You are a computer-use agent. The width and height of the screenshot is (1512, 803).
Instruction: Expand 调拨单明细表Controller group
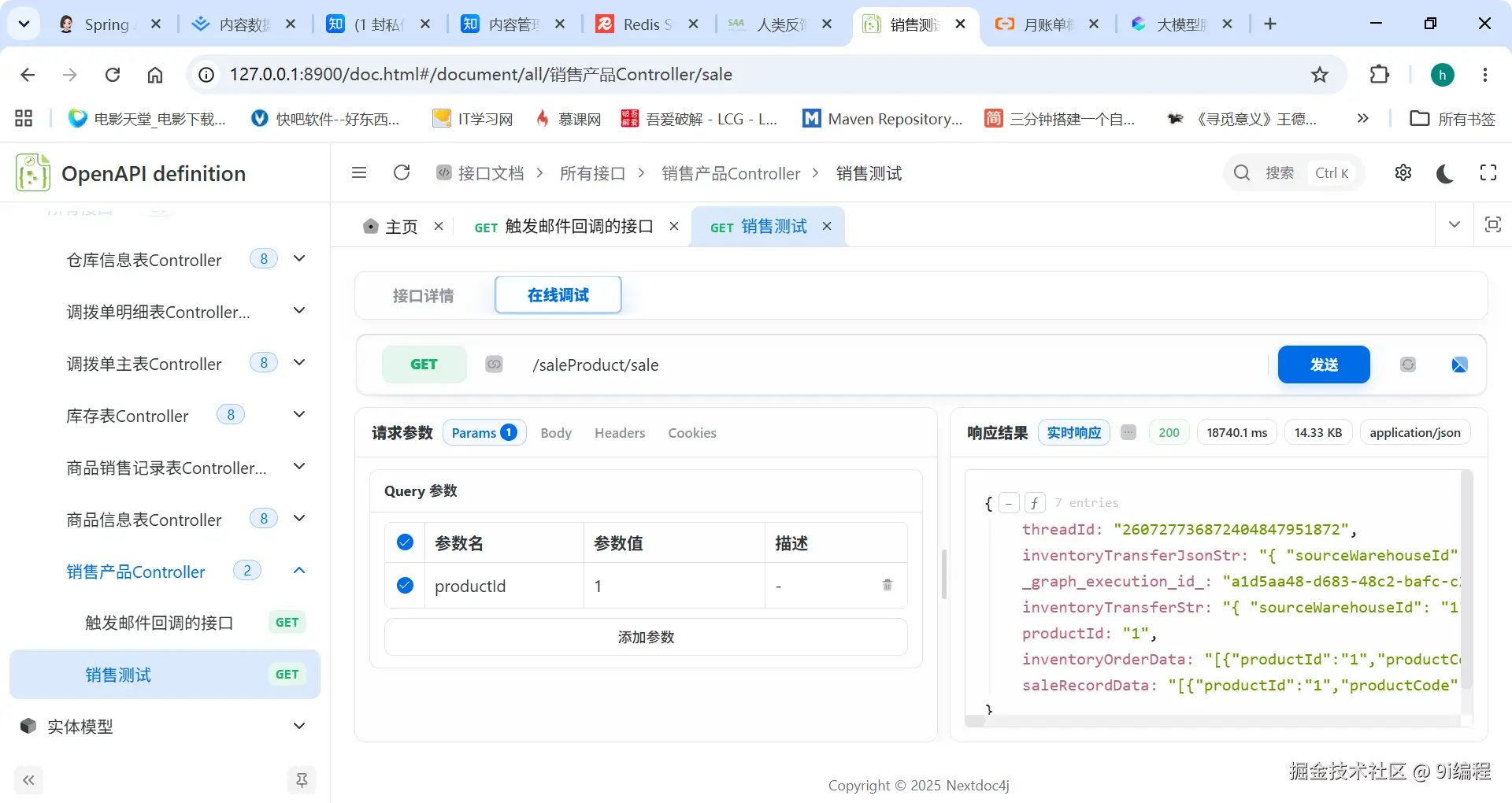point(299,310)
